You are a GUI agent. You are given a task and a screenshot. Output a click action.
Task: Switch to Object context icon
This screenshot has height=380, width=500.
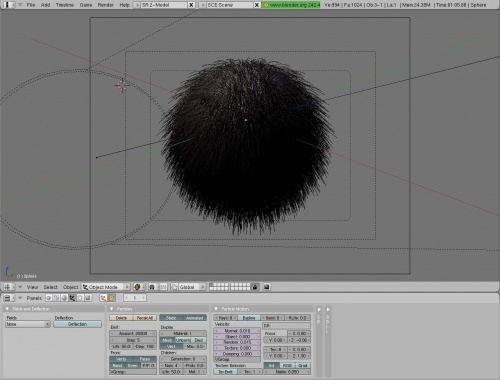click(x=72, y=298)
